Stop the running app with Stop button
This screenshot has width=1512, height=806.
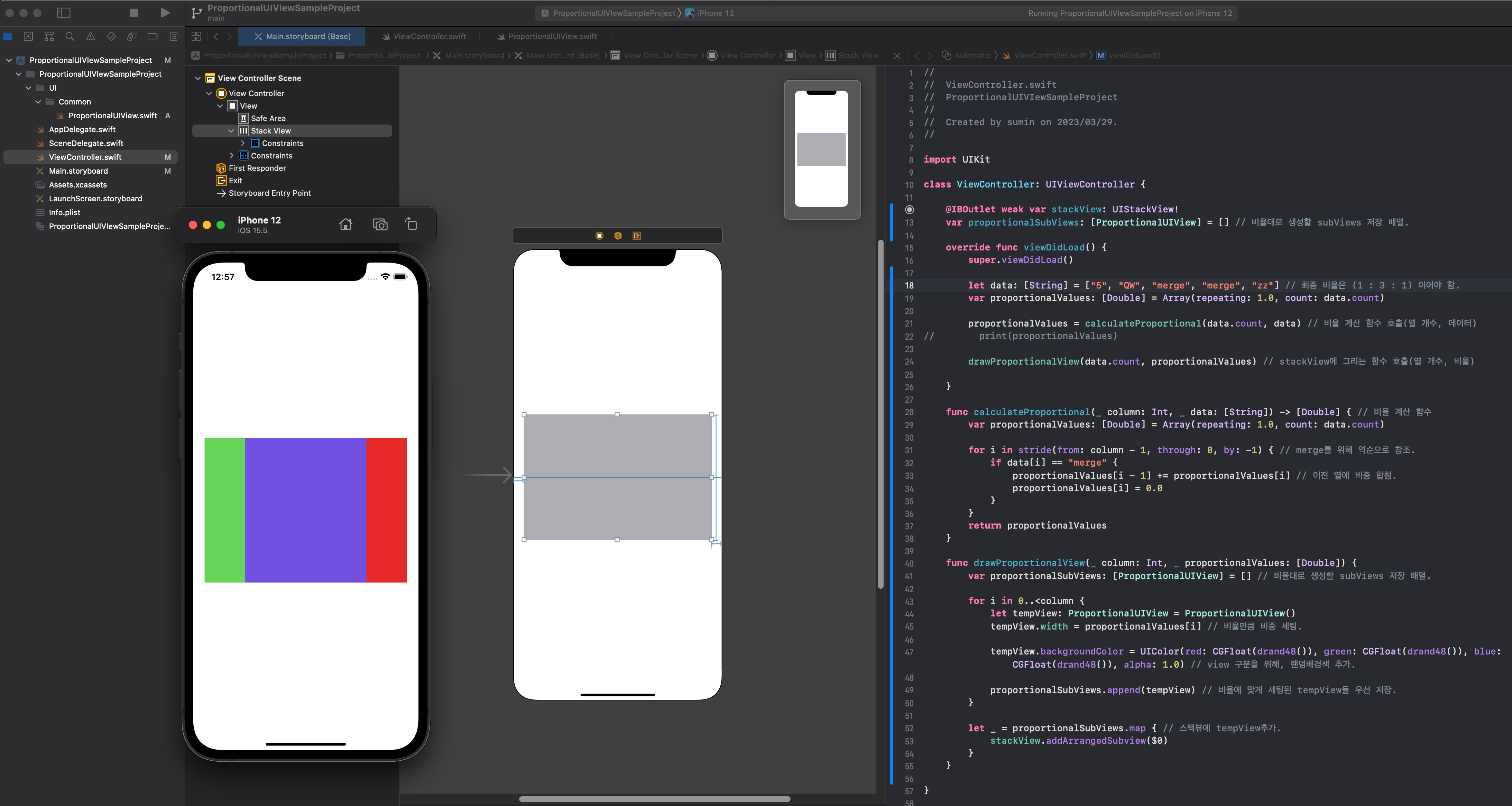134,13
